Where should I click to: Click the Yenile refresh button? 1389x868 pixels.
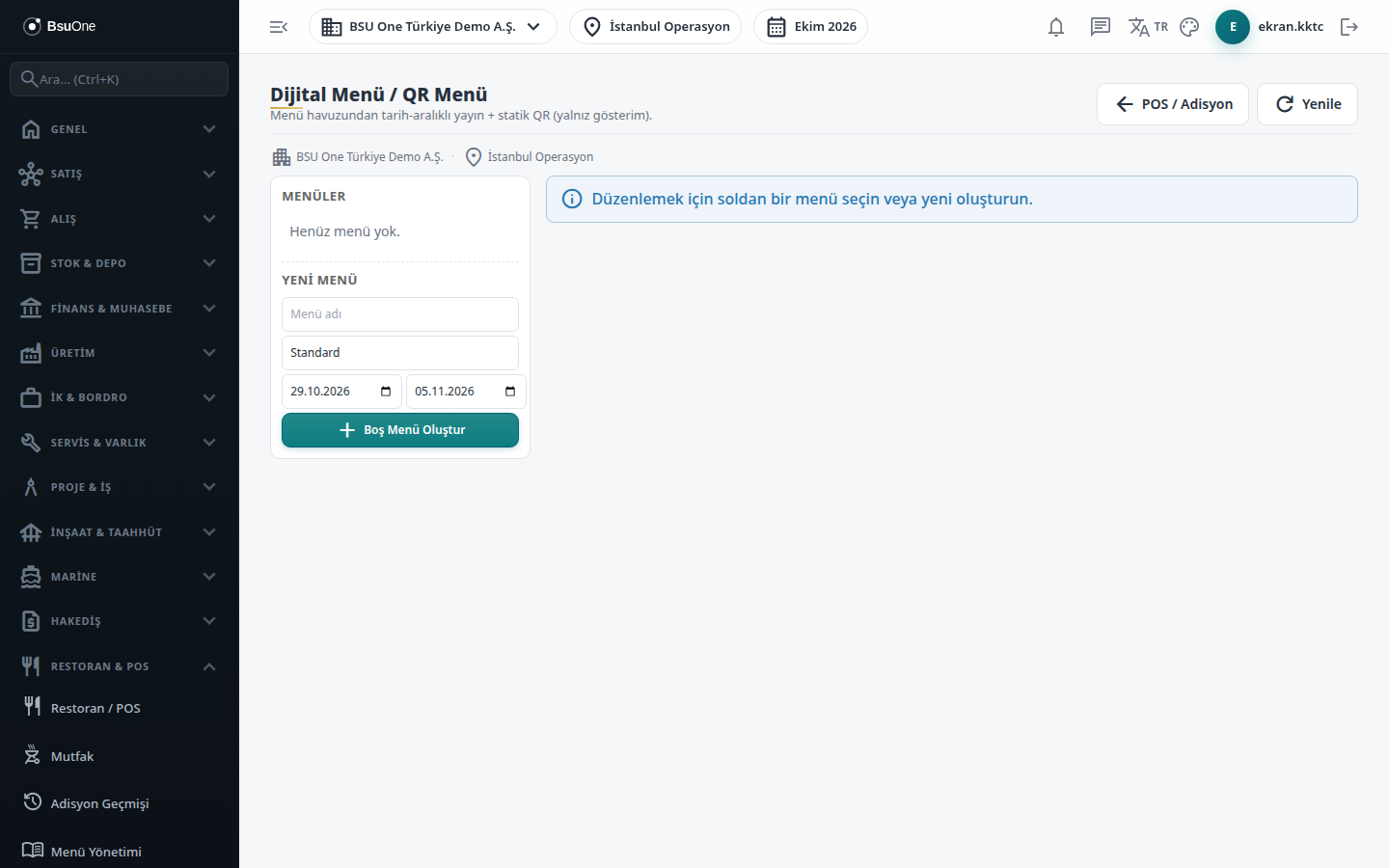click(x=1307, y=104)
